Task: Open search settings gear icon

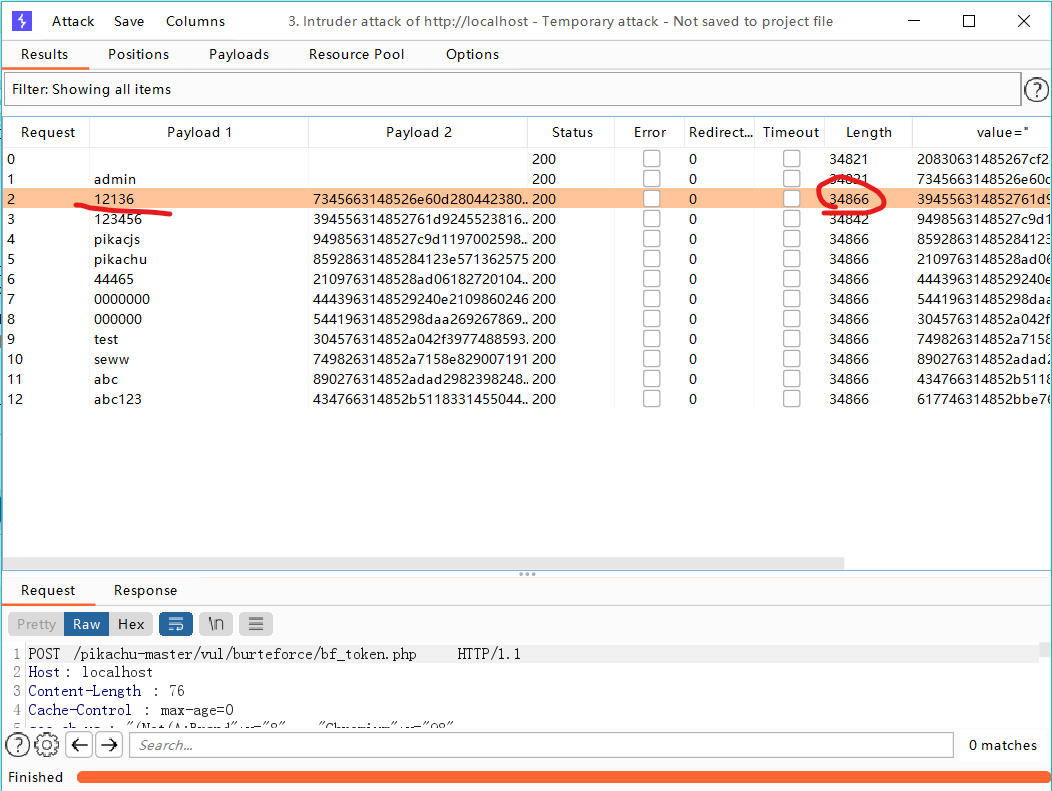Action: (x=47, y=745)
